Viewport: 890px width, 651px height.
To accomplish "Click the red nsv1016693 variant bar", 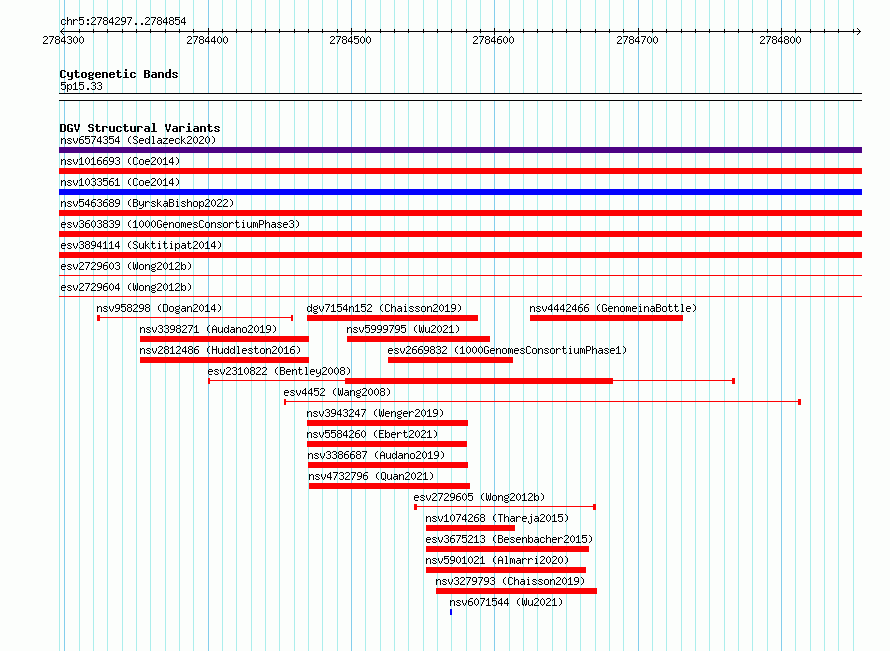I will (460, 171).
